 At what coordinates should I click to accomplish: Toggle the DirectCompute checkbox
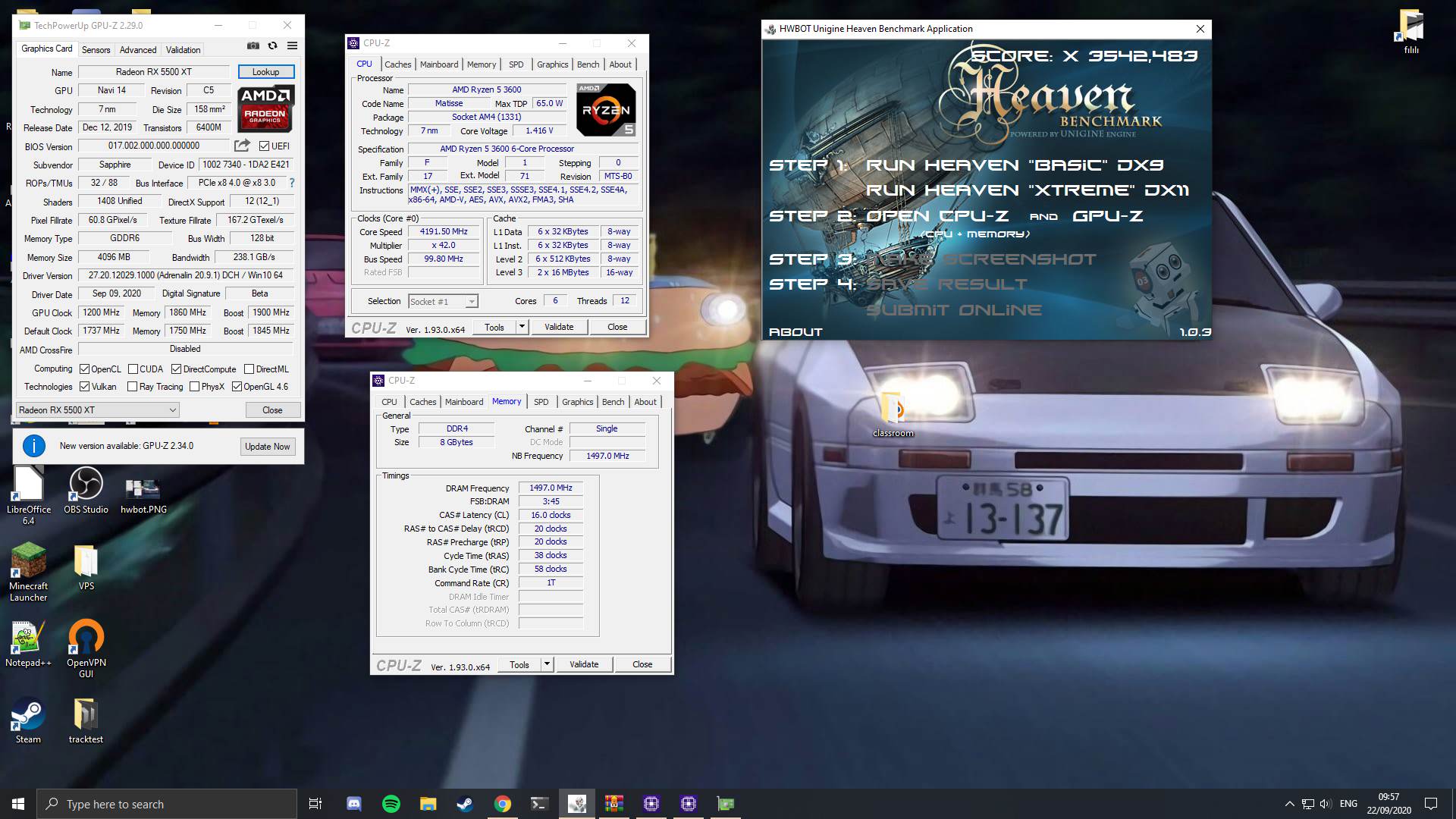point(176,369)
